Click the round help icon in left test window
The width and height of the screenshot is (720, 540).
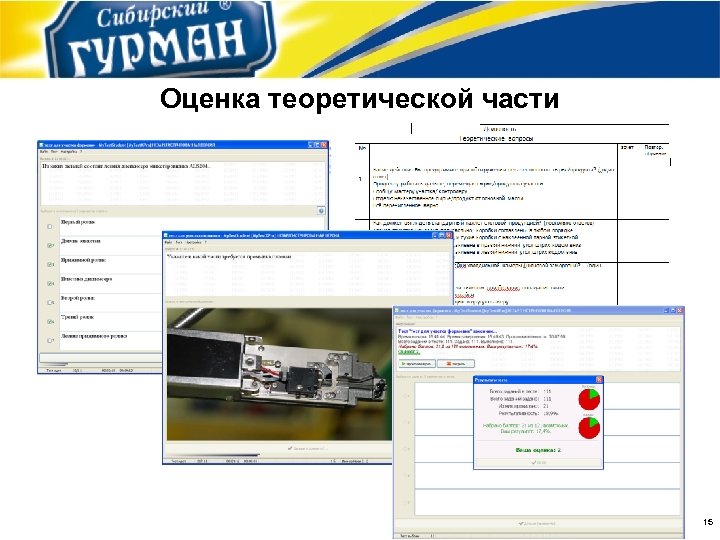tap(321, 210)
